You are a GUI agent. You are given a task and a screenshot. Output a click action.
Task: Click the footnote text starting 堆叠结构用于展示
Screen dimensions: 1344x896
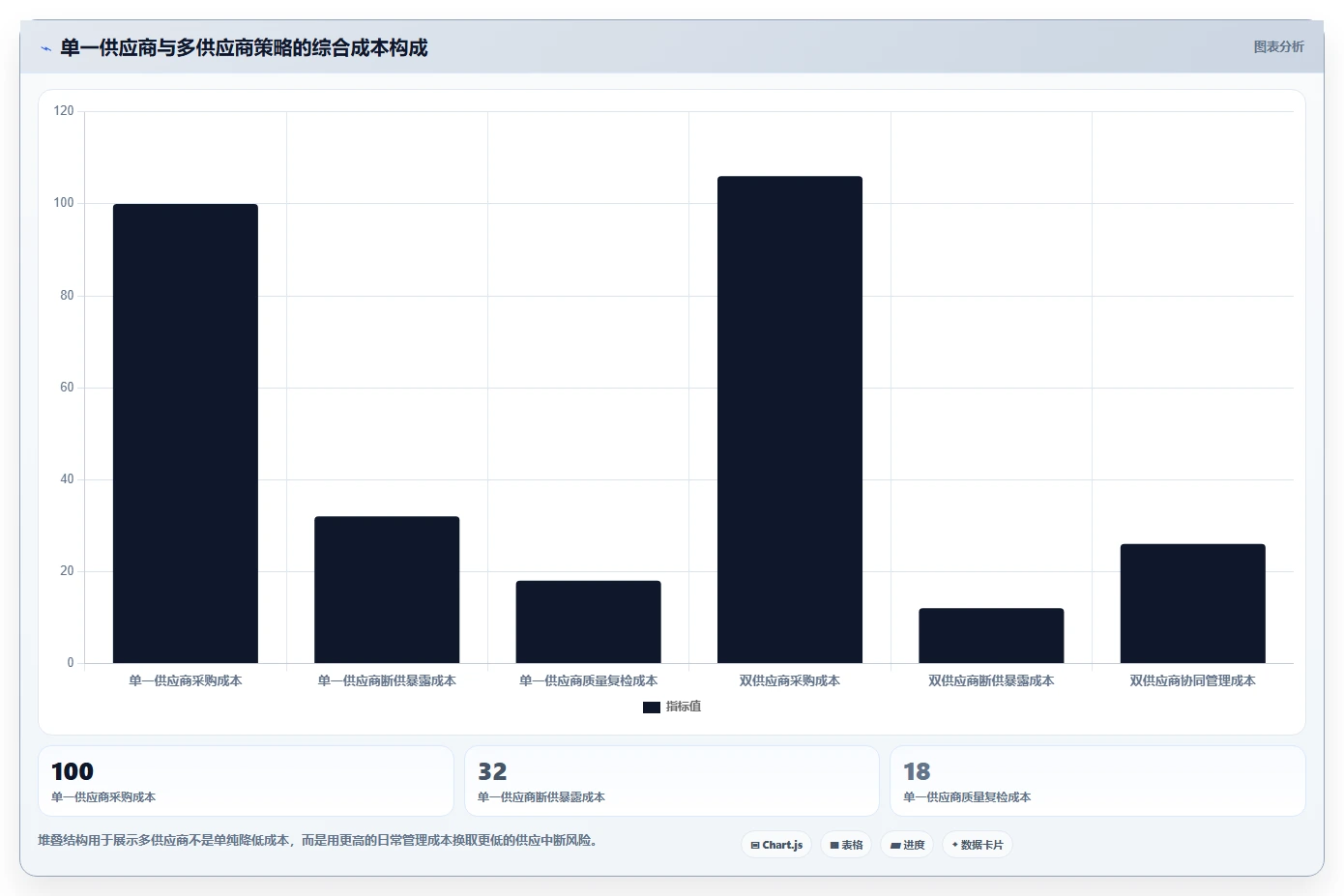coord(319,840)
